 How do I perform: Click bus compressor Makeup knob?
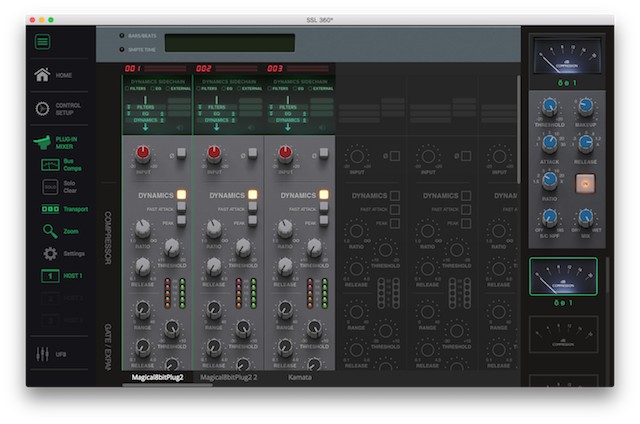coord(585,107)
